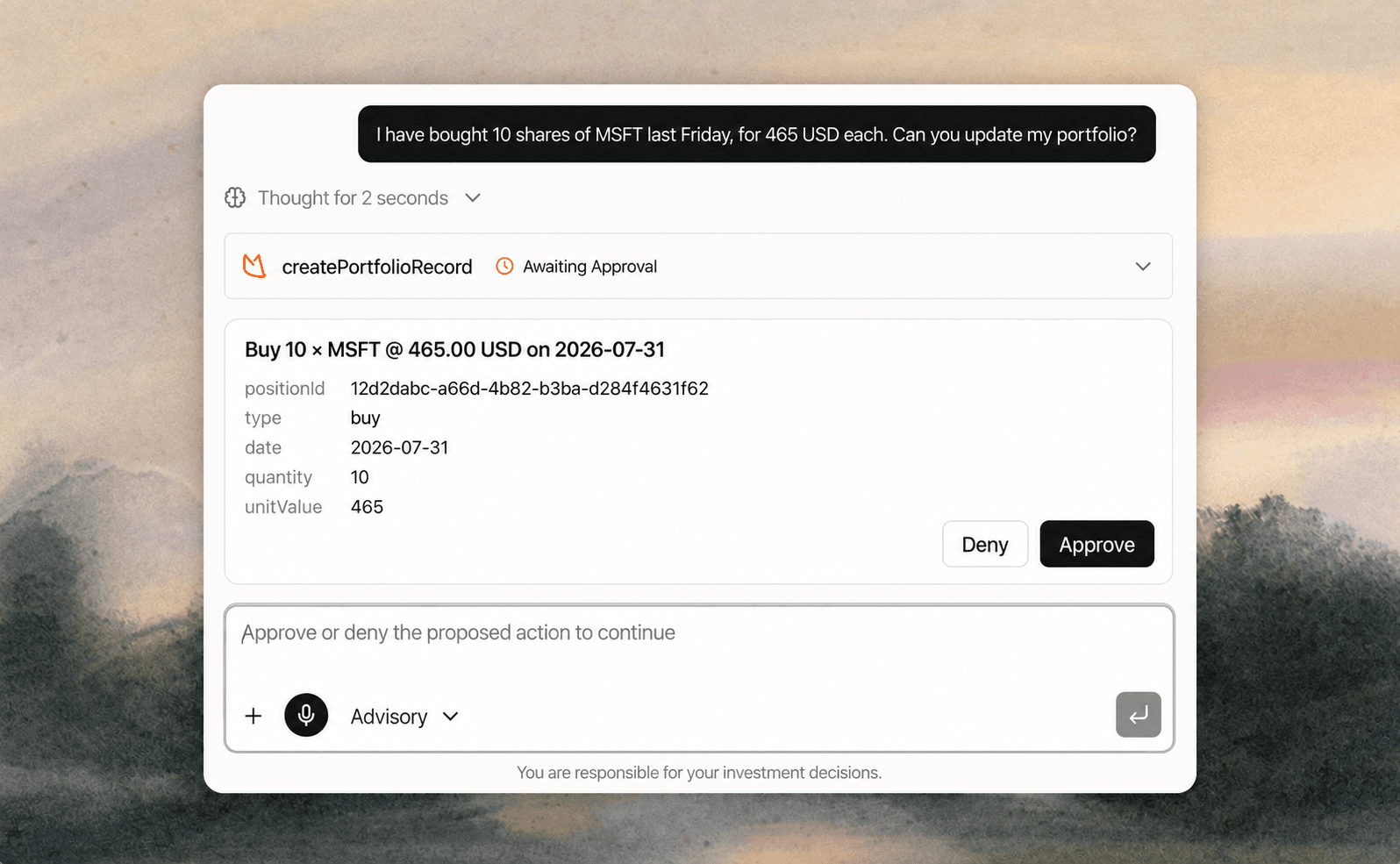Click the brain thinking icon
Image resolution: width=1400 pixels, height=864 pixels.
coord(235,197)
